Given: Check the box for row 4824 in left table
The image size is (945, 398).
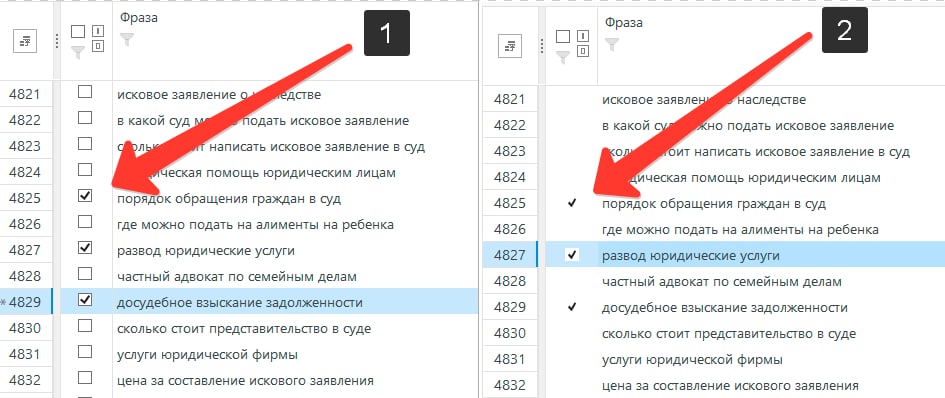Looking at the screenshot, I should pyautogui.click(x=85, y=169).
